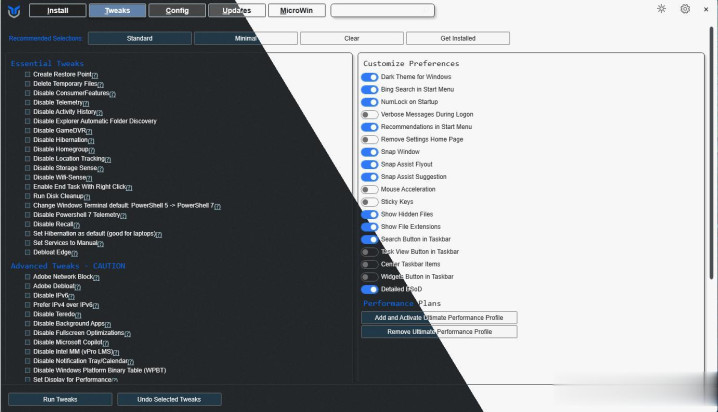This screenshot has width=718, height=412.
Task: Switch to the Install tab
Action: (x=58, y=11)
